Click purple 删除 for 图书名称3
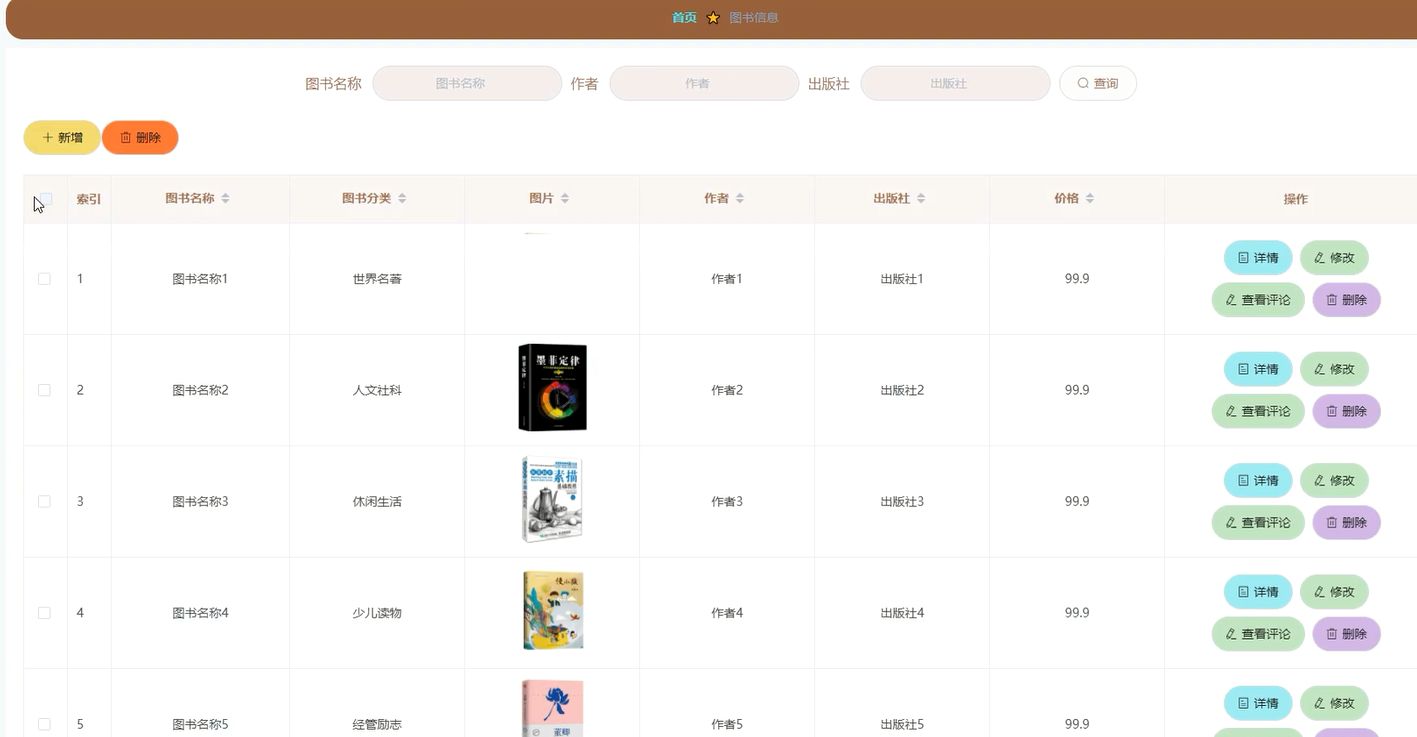 click(x=1346, y=523)
